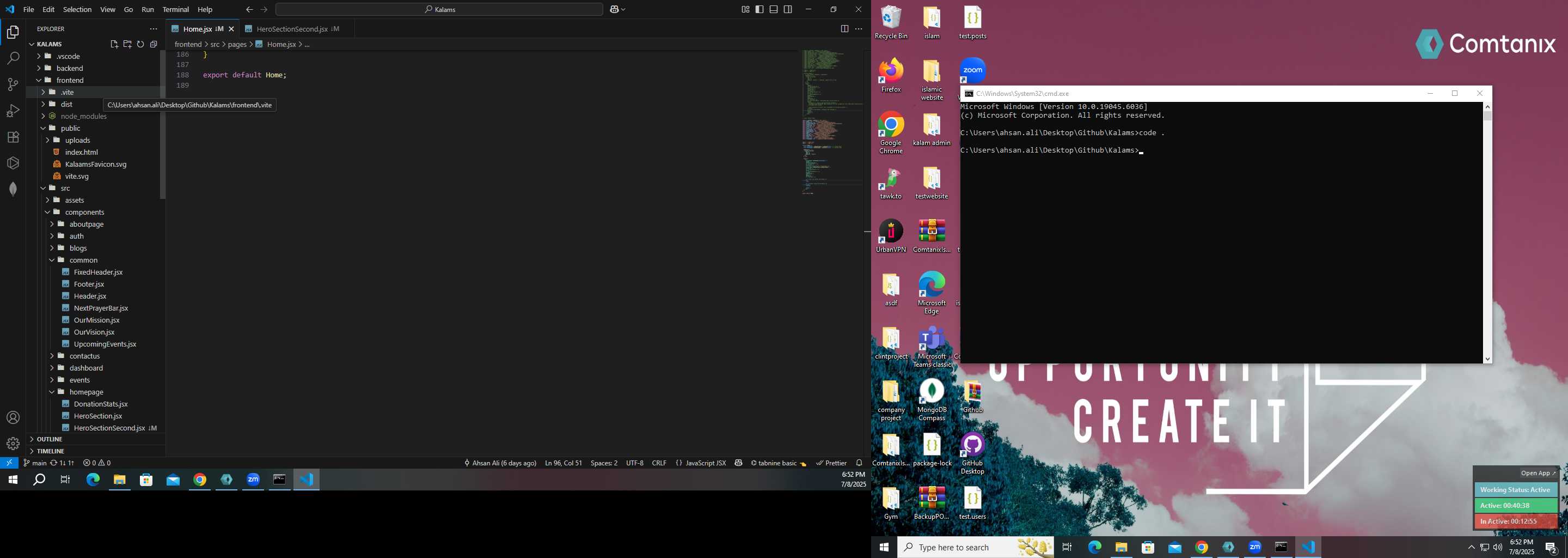Image resolution: width=1568 pixels, height=558 pixels.
Task: Open editor More Actions ellipsis
Action: 859,29
